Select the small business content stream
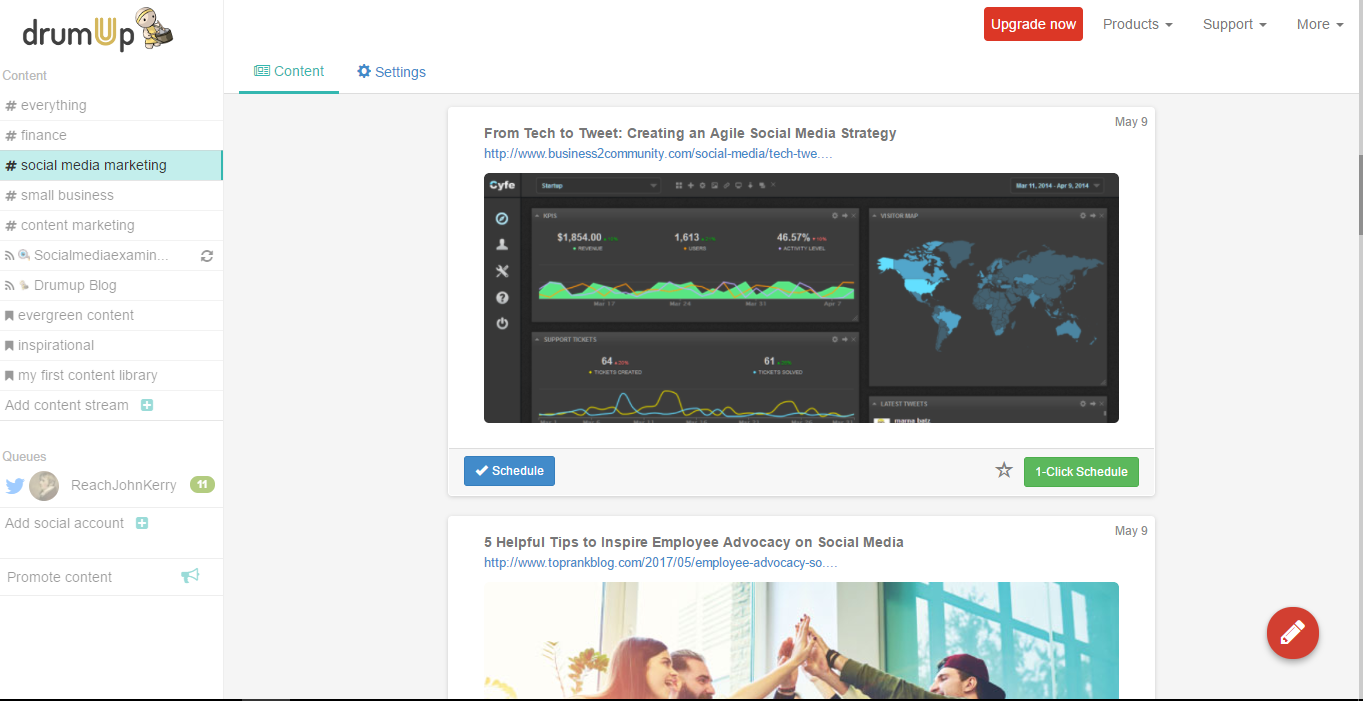The width and height of the screenshot is (1363, 701). 67,195
